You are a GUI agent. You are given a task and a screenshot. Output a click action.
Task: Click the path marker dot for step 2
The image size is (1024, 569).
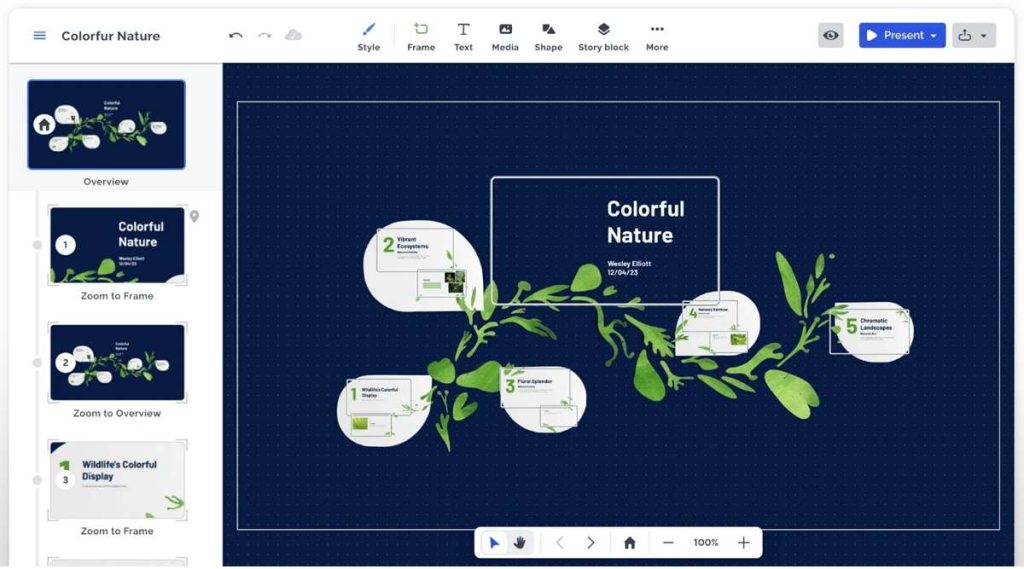tap(37, 363)
